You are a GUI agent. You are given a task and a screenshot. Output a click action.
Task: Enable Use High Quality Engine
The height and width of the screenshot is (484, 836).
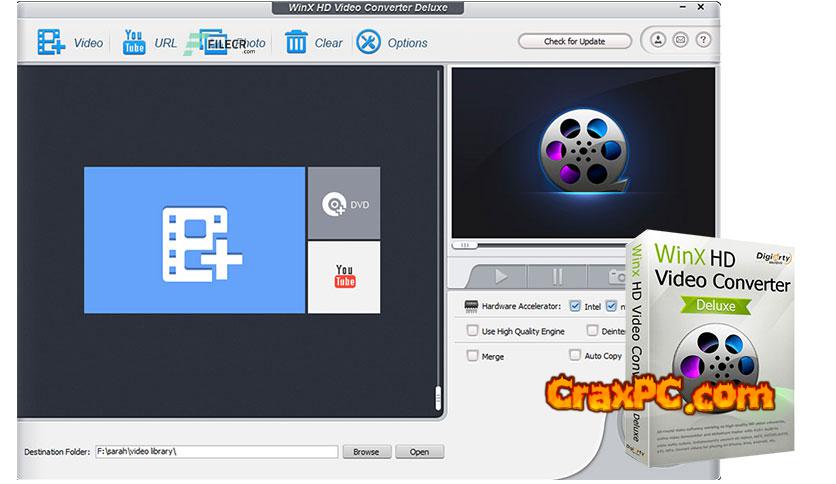pyautogui.click(x=472, y=330)
